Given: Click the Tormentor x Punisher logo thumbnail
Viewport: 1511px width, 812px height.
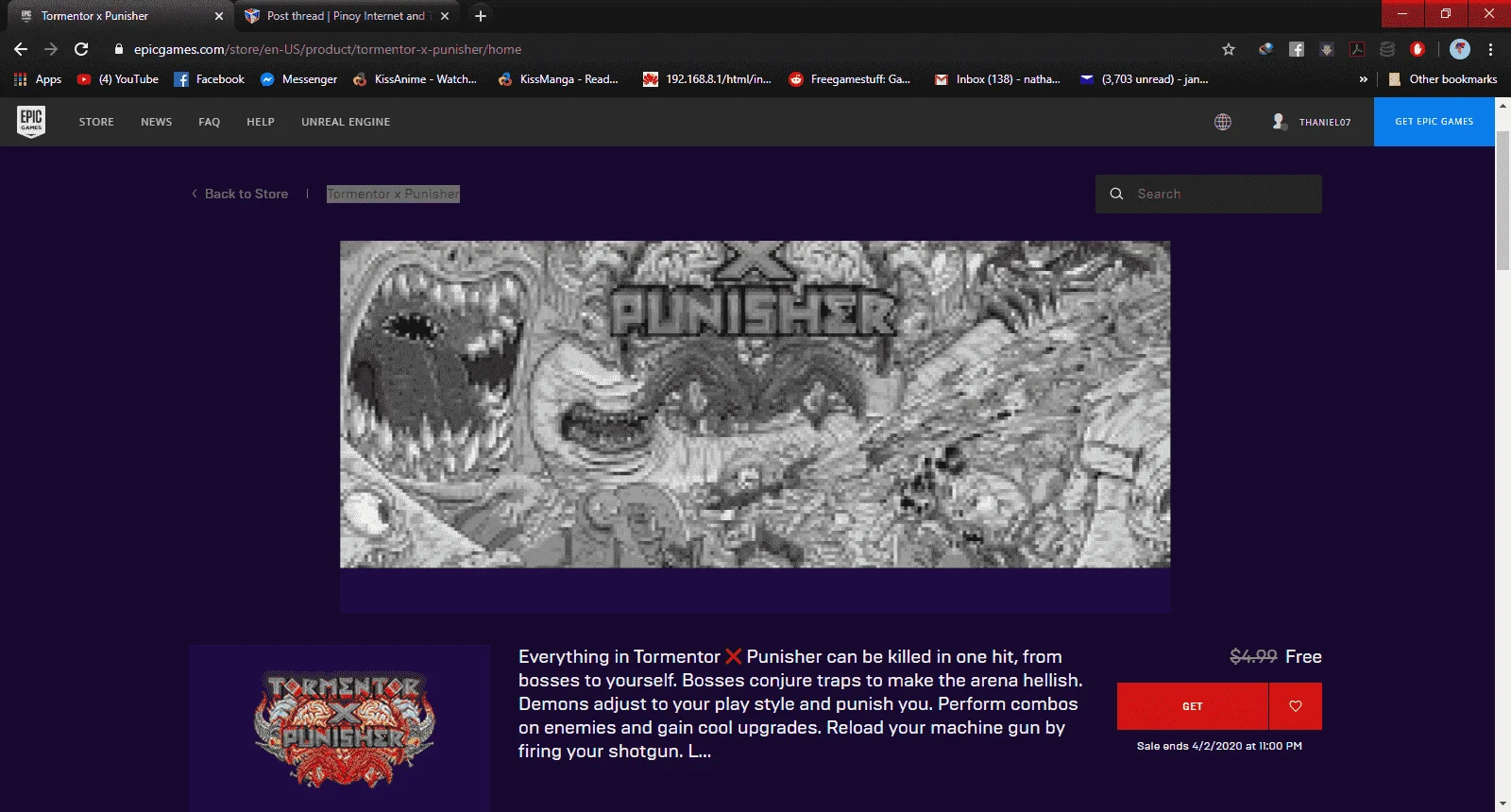Looking at the screenshot, I should coord(340,728).
